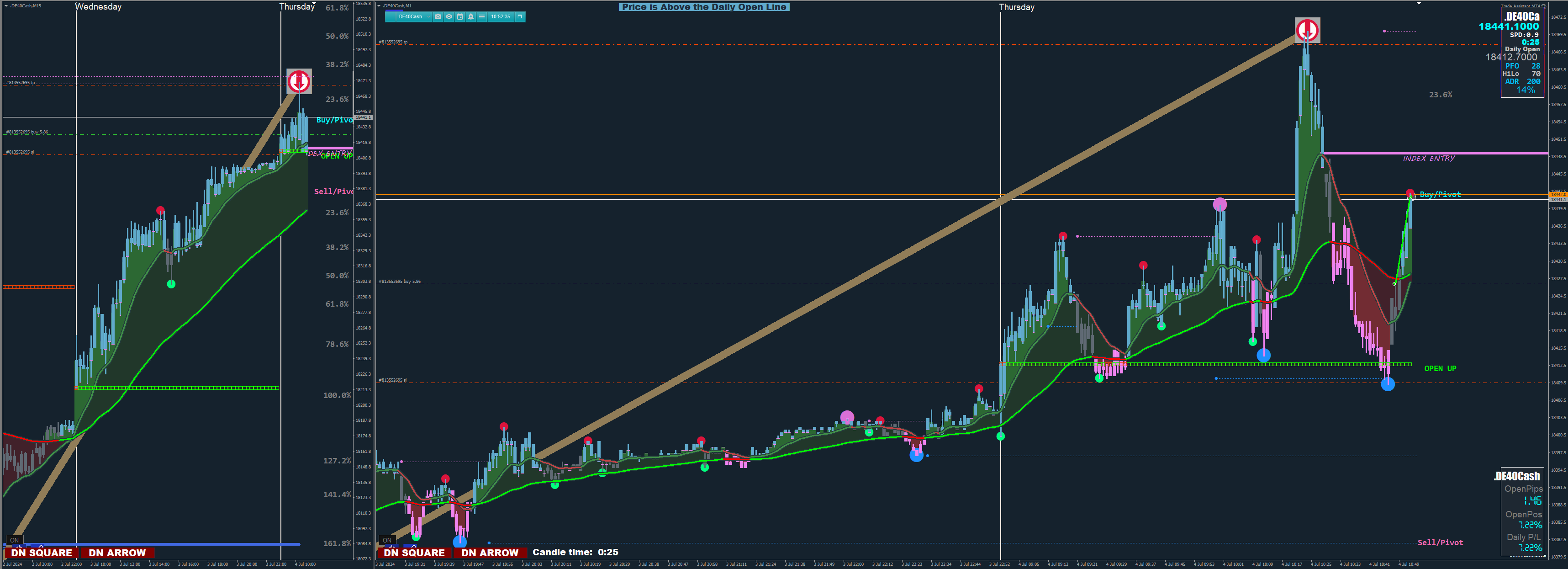The width and height of the screenshot is (1568, 569).
Task: Click the blank teal square in trade panel
Action: (x=391, y=16)
